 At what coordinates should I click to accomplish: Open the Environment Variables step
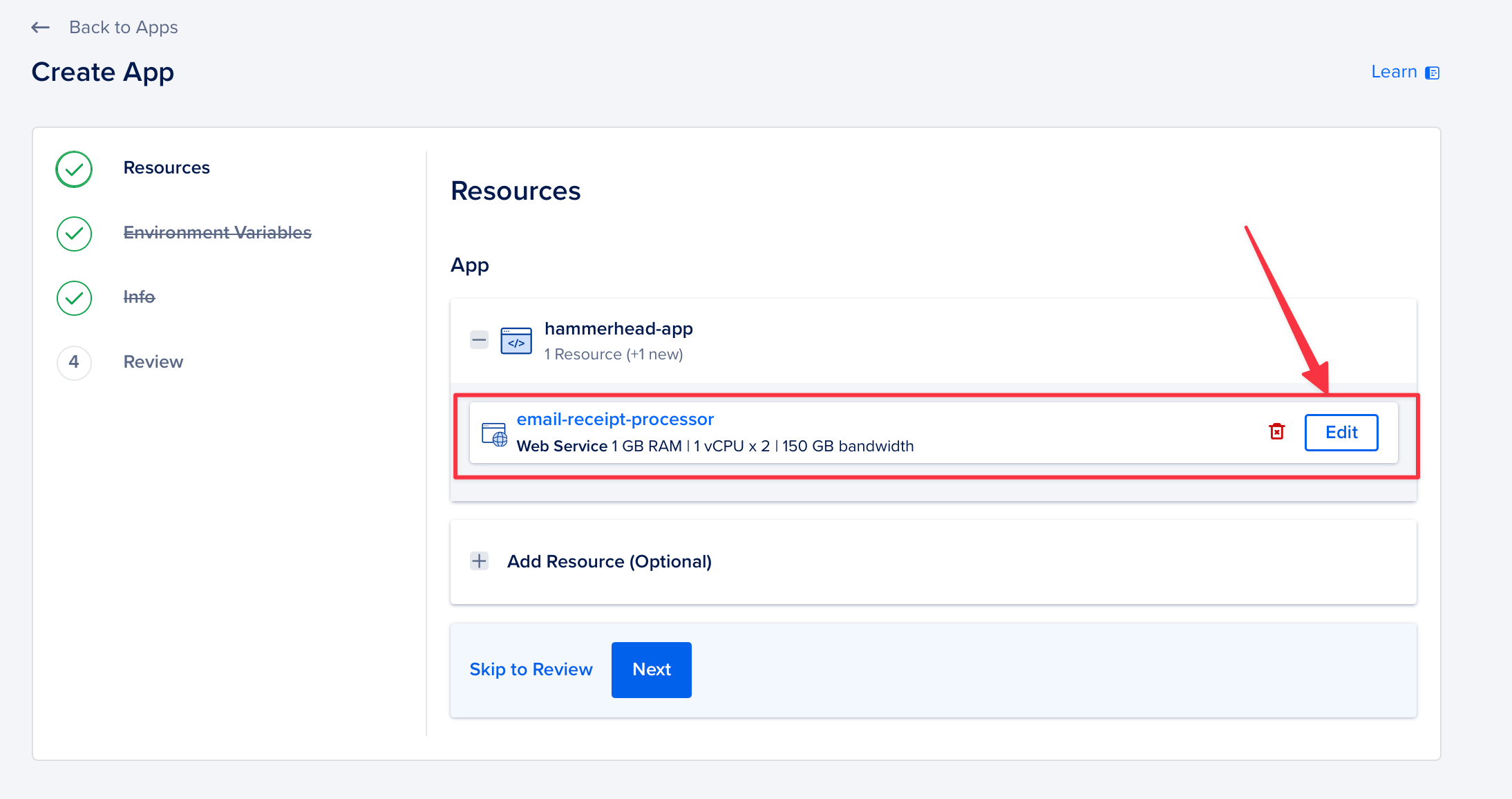[217, 233]
